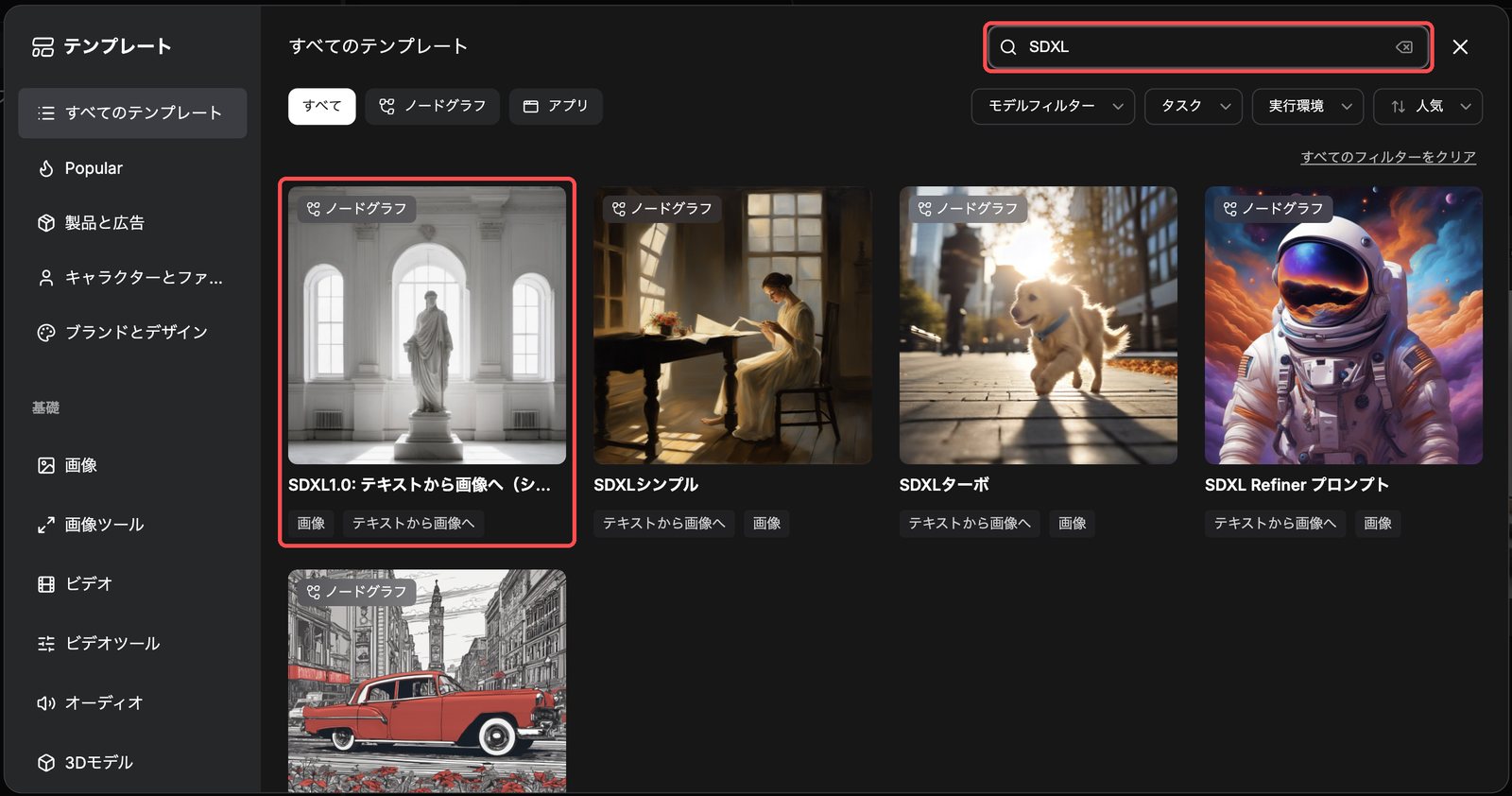Click SDXLターボ title text
Image resolution: width=1512 pixels, height=796 pixels.
(944, 485)
